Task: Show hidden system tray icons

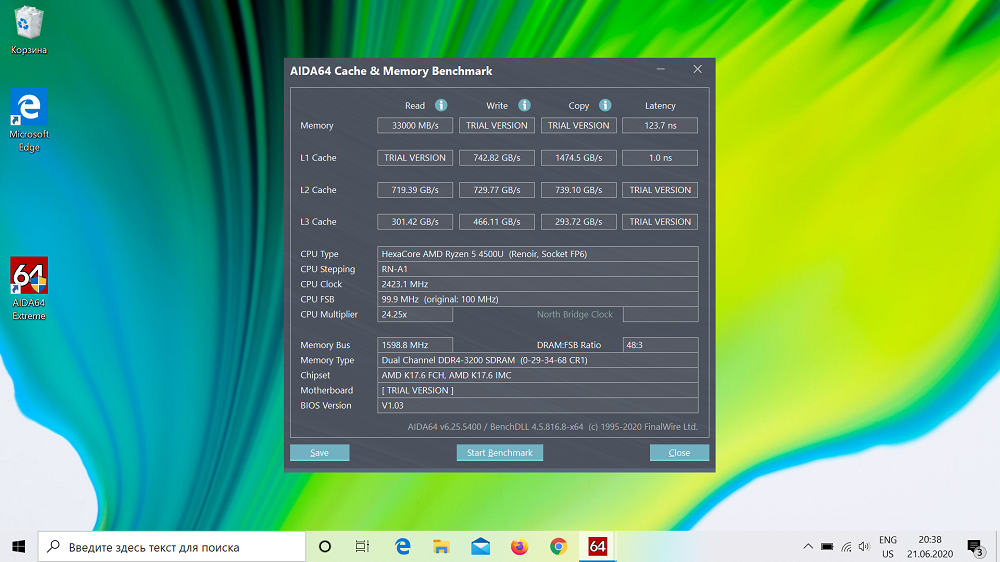Action: (x=807, y=547)
